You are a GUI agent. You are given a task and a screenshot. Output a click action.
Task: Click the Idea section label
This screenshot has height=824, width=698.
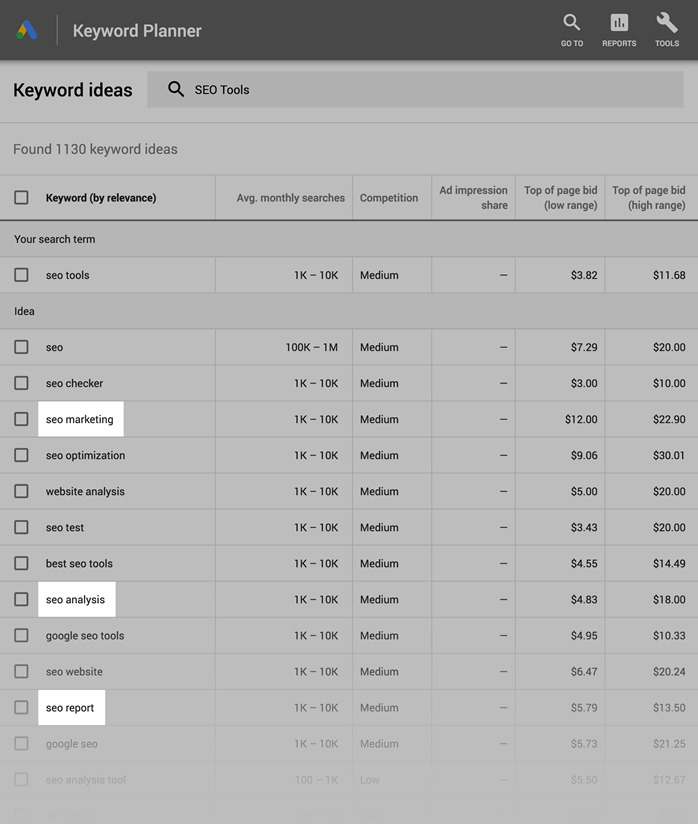24,311
